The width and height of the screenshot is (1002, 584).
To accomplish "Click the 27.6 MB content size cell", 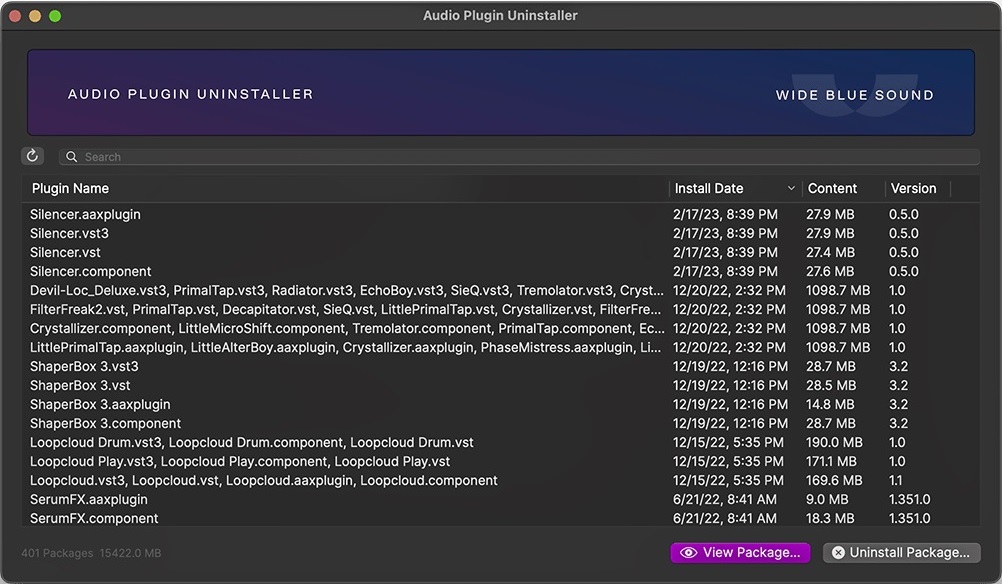I will [x=830, y=272].
